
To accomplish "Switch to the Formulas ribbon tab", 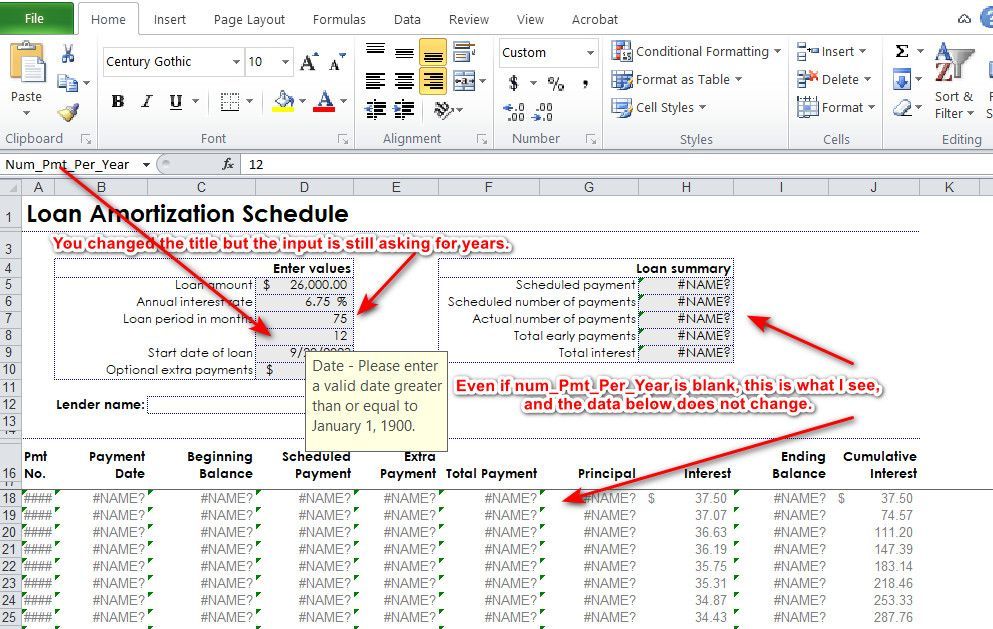I will click(339, 18).
